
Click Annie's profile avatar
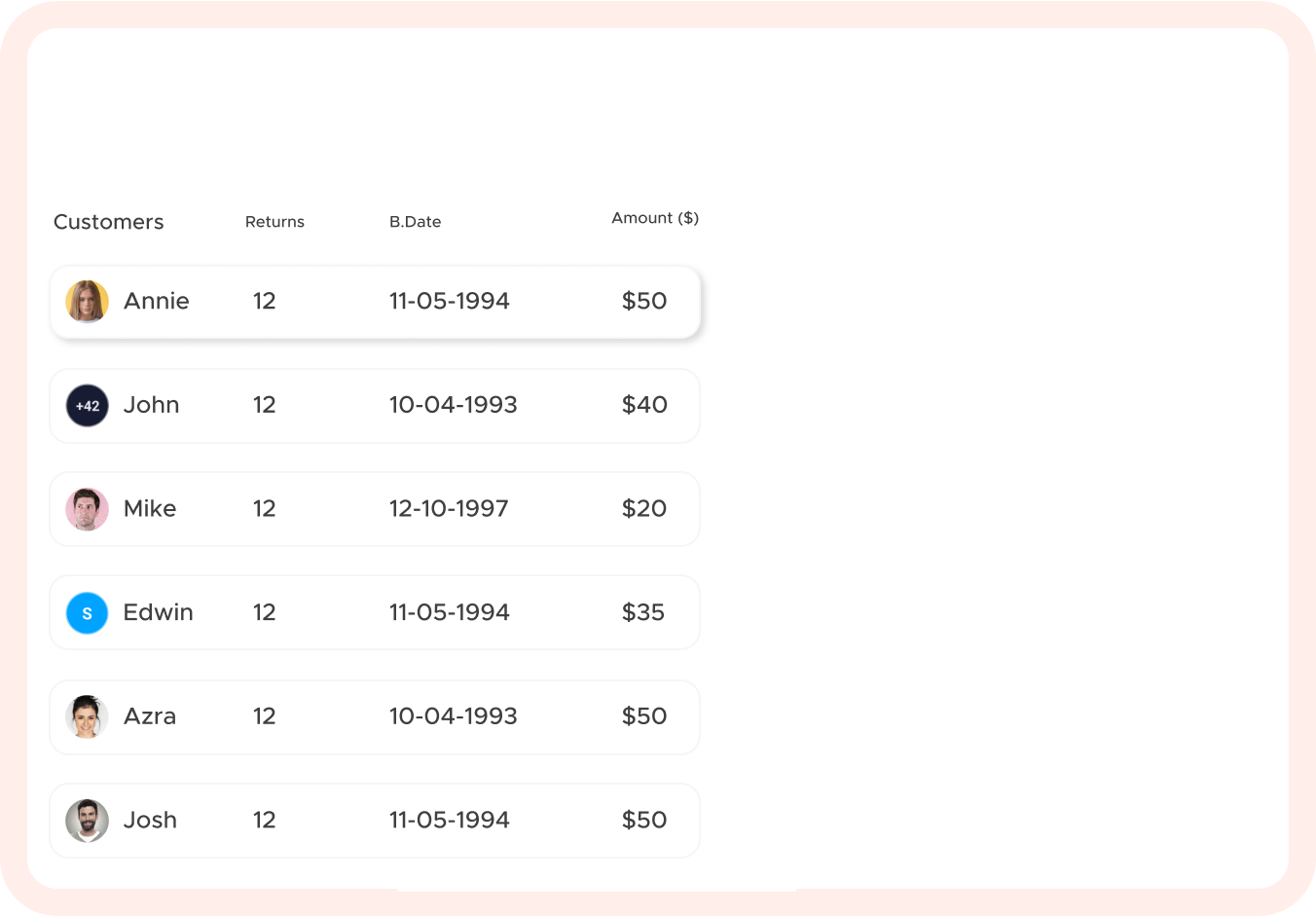pos(87,302)
